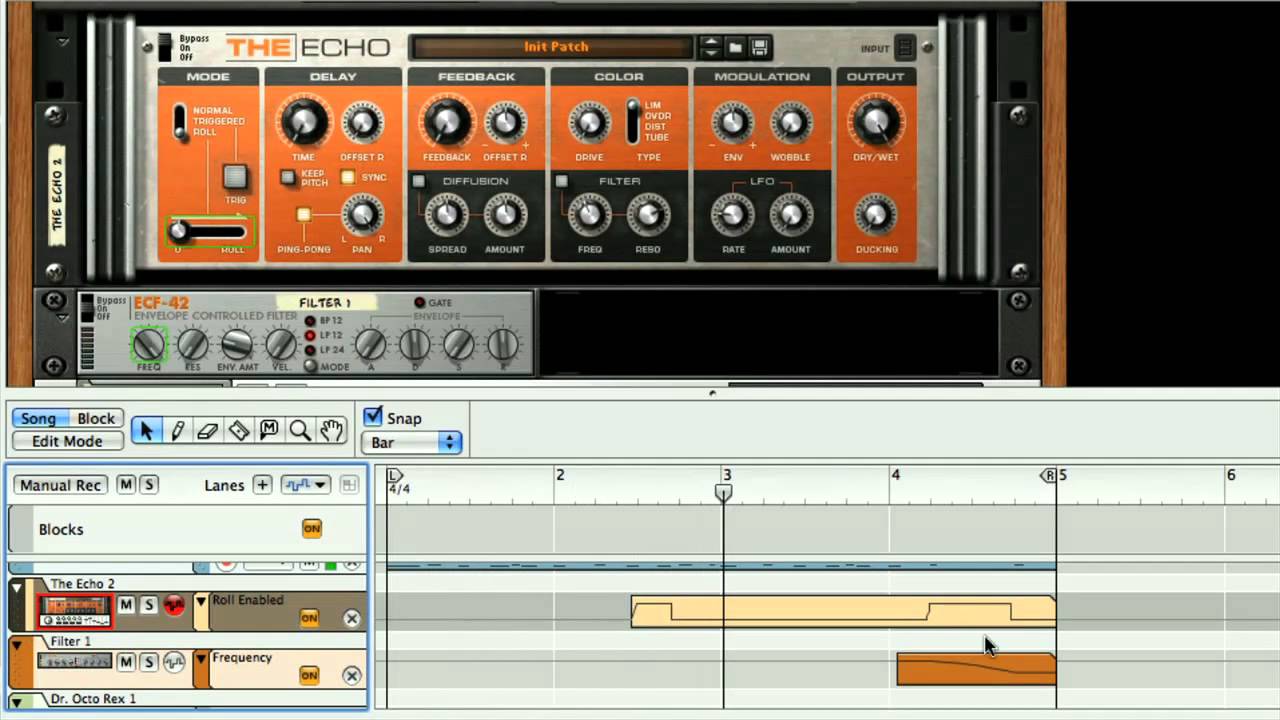Screen dimensions: 1280x720
Task: Collapse the Frequency lane triangle
Action: 201,659
